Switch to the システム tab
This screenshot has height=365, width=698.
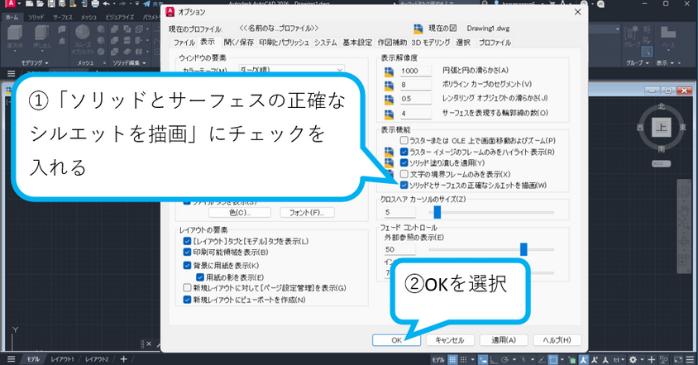(325, 42)
